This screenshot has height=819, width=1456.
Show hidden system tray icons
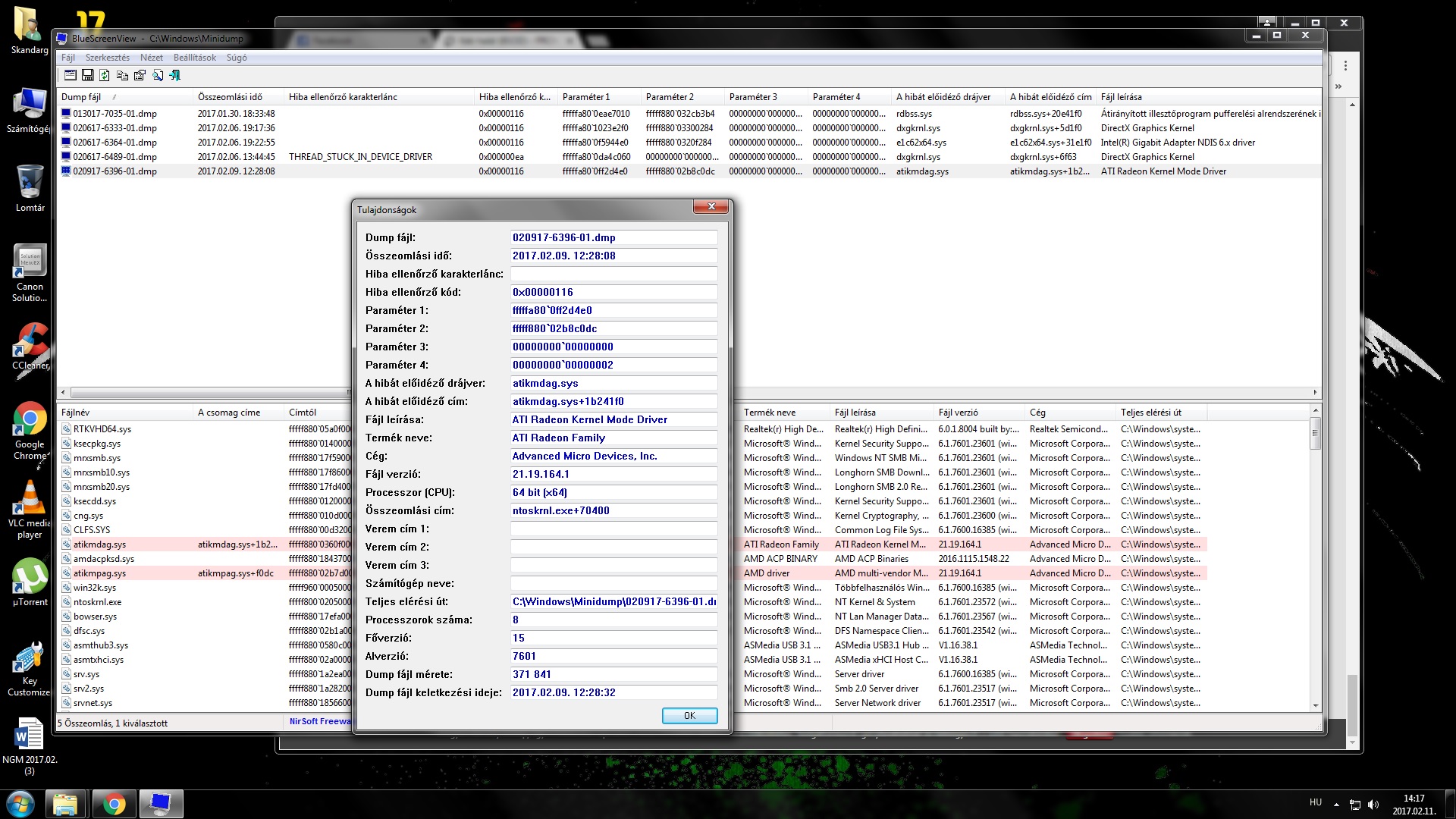(1336, 804)
